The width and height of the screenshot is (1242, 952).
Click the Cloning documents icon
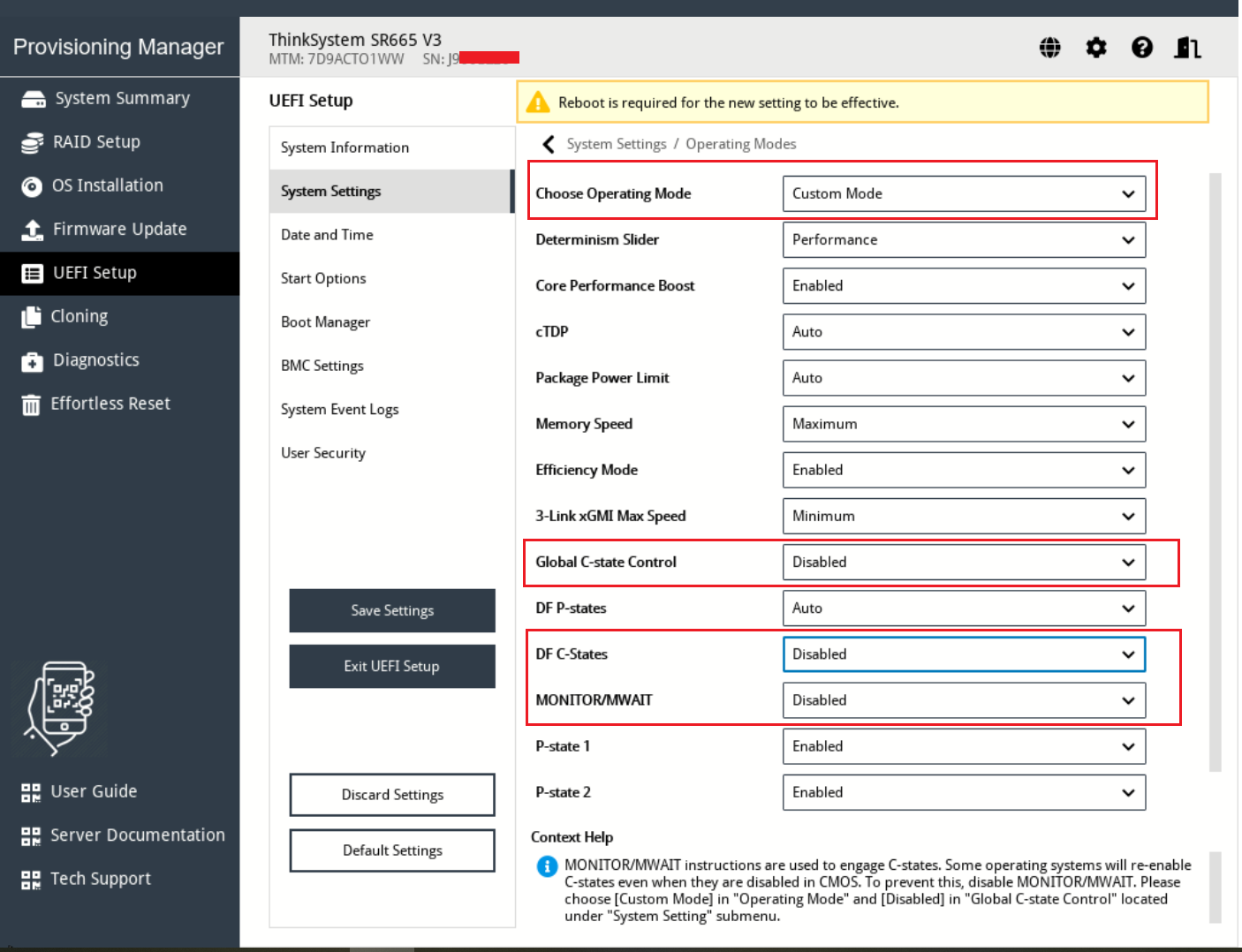[32, 317]
